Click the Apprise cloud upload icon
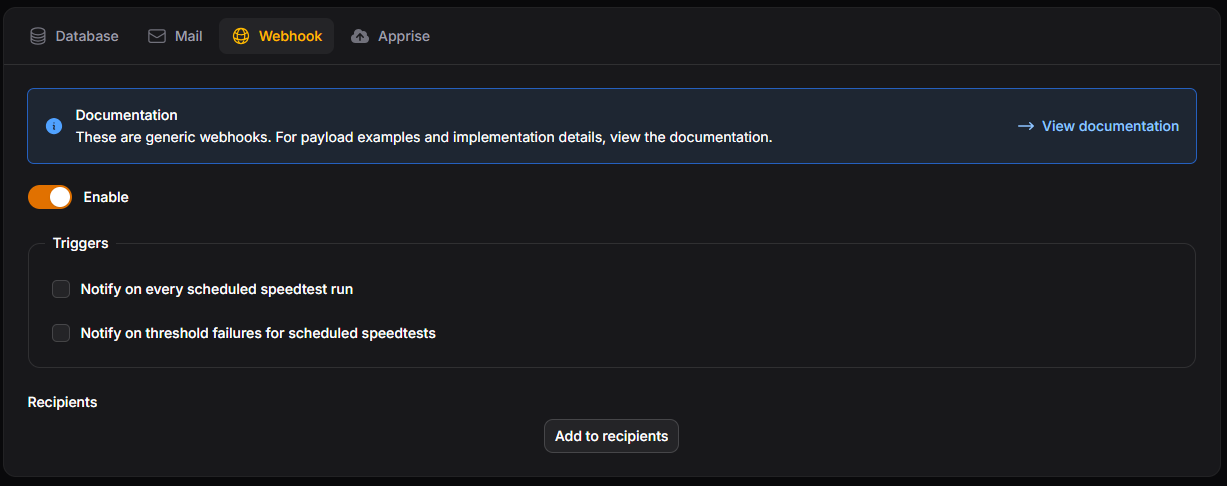Image resolution: width=1227 pixels, height=486 pixels. coord(360,36)
